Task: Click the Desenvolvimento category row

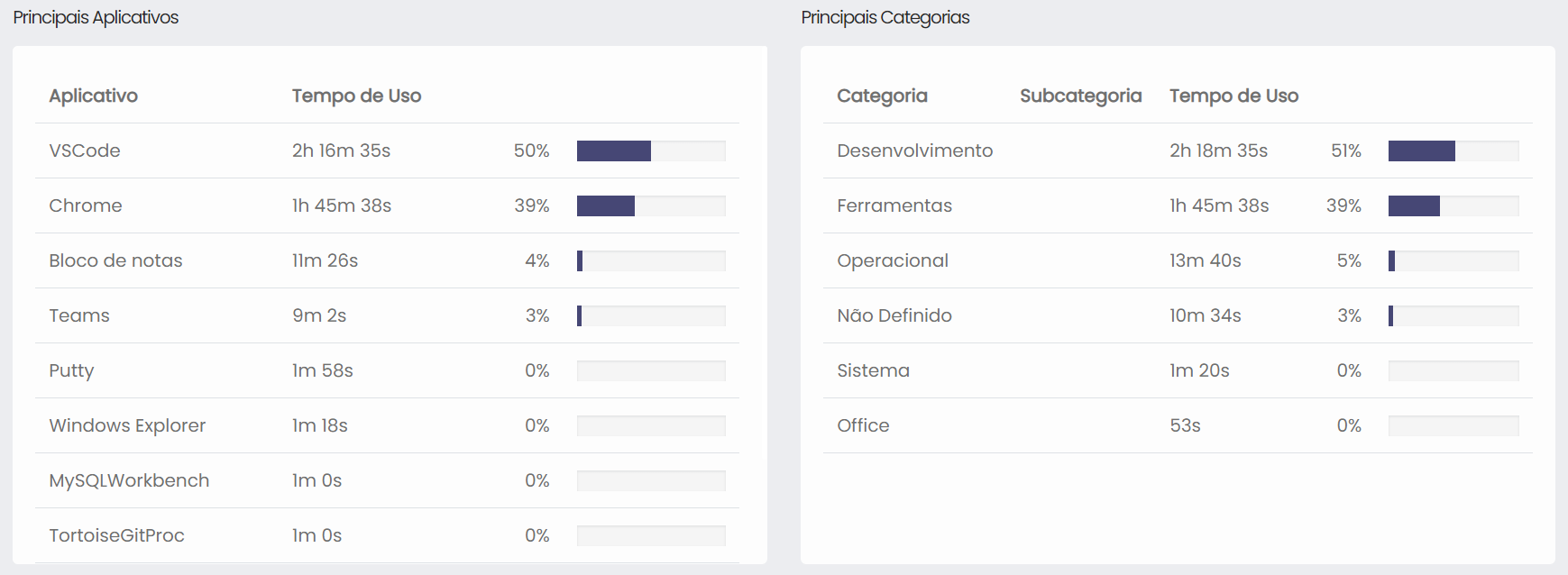Action: click(914, 151)
